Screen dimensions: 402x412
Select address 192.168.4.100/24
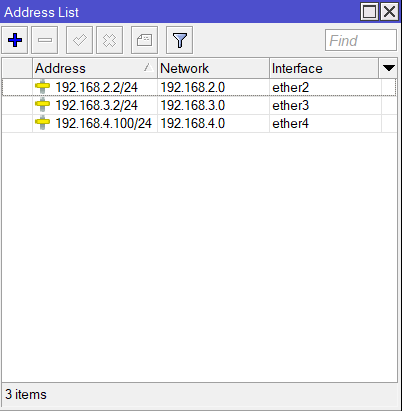[103, 123]
